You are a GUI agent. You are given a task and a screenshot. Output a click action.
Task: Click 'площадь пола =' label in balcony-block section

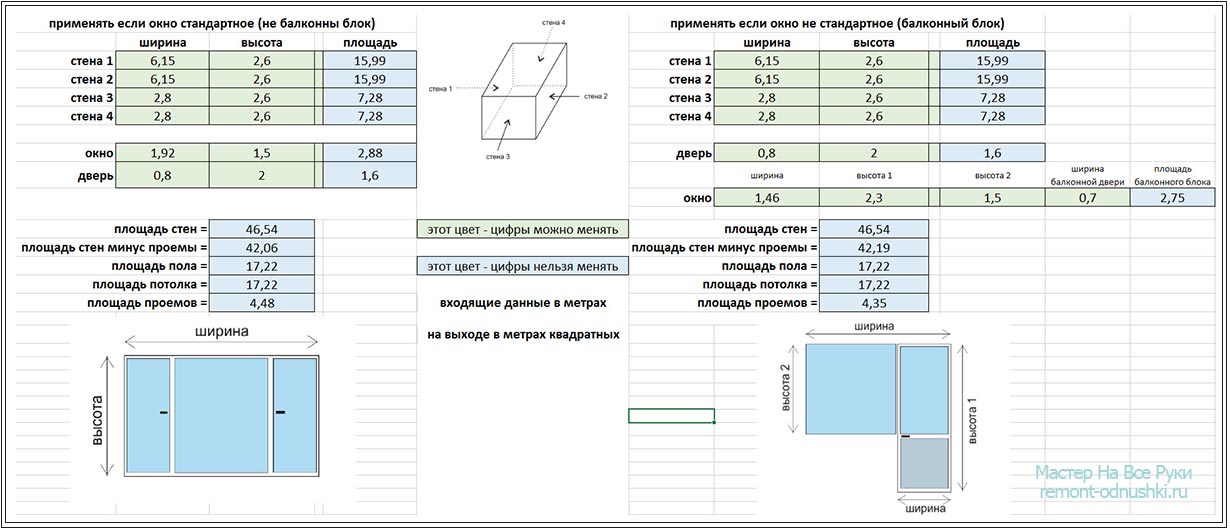pyautogui.click(x=768, y=266)
